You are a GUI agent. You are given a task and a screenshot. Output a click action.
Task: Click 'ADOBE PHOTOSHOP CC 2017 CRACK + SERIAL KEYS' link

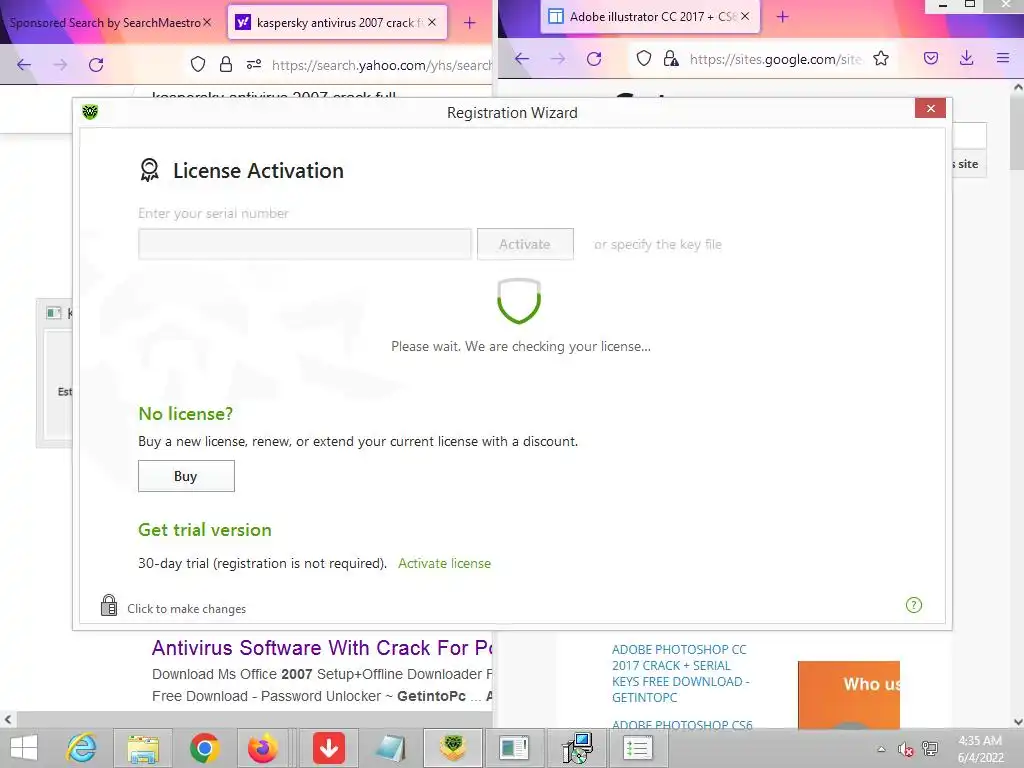(679, 673)
